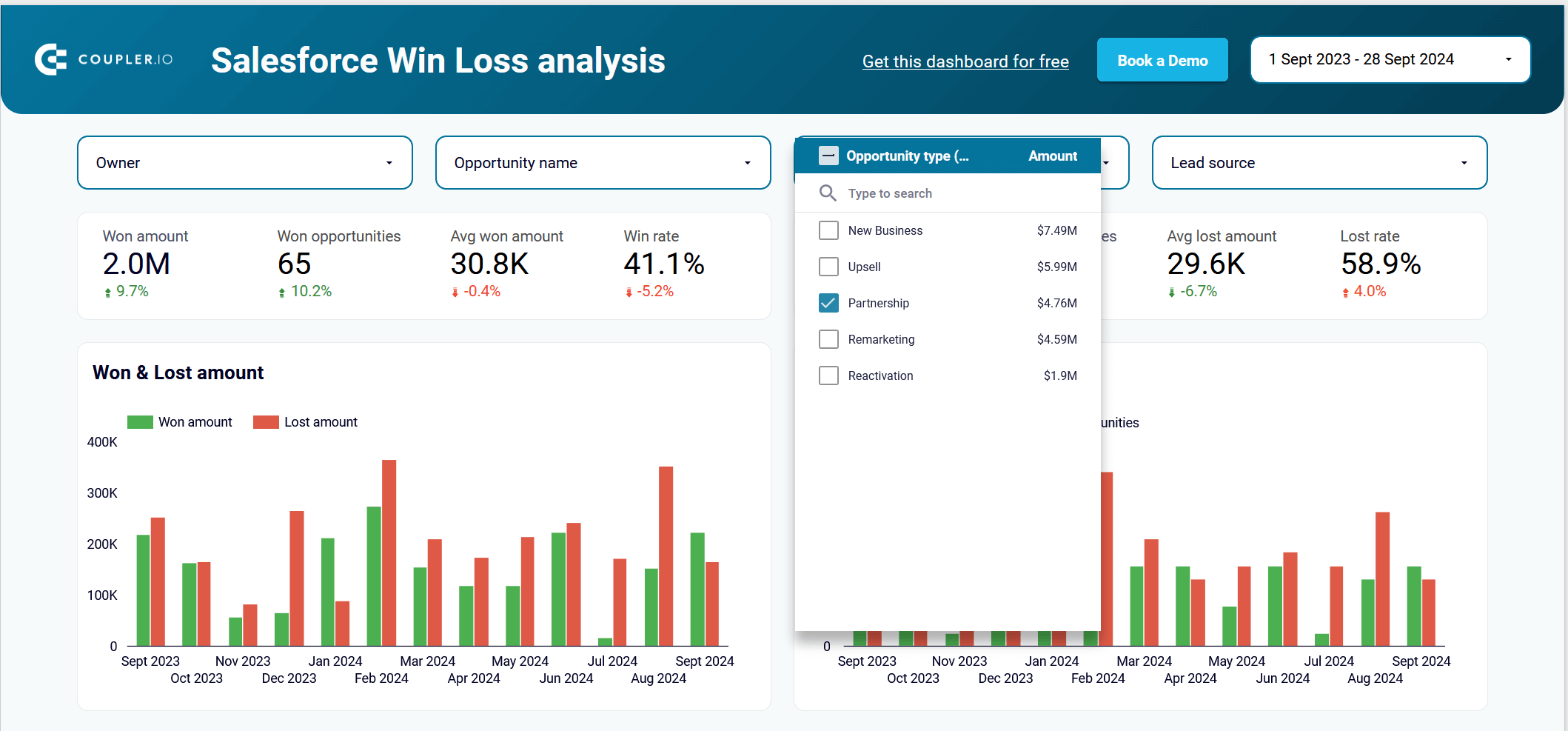The height and width of the screenshot is (731, 1568).
Task: Click the Lost rate red up arrow
Action: pos(1345,293)
